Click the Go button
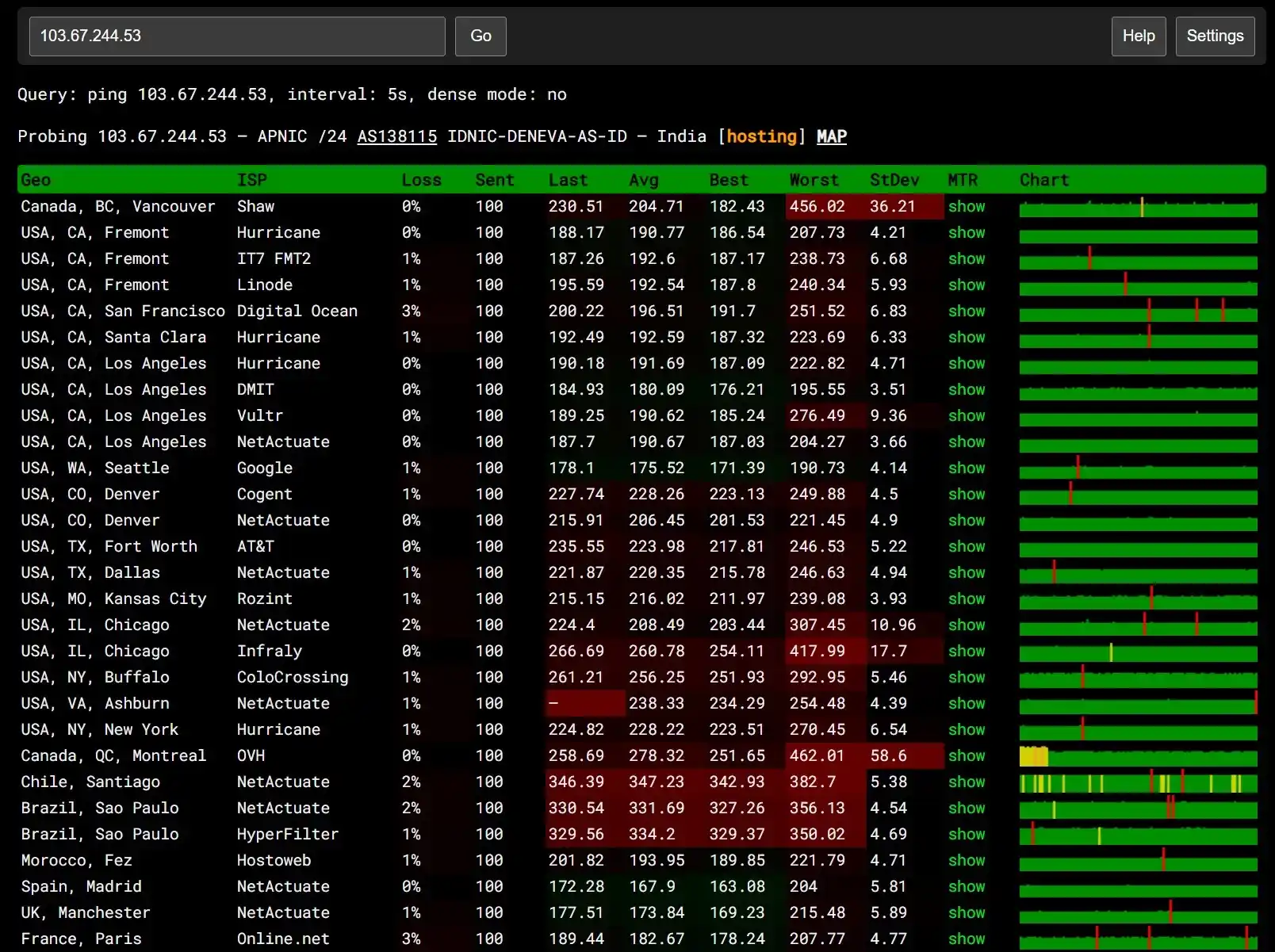Viewport: 1275px width, 952px height. (x=481, y=36)
